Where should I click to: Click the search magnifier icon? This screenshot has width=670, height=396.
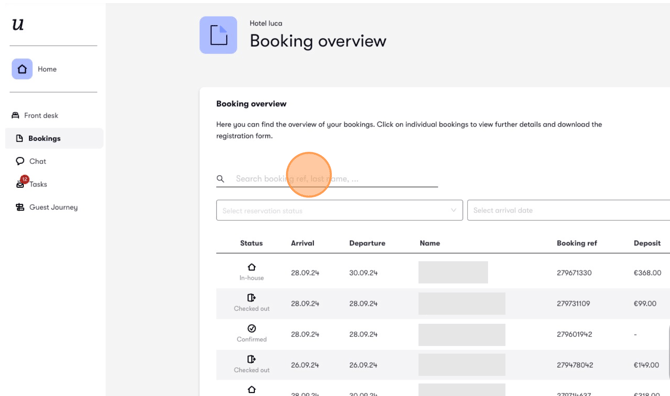click(x=220, y=179)
